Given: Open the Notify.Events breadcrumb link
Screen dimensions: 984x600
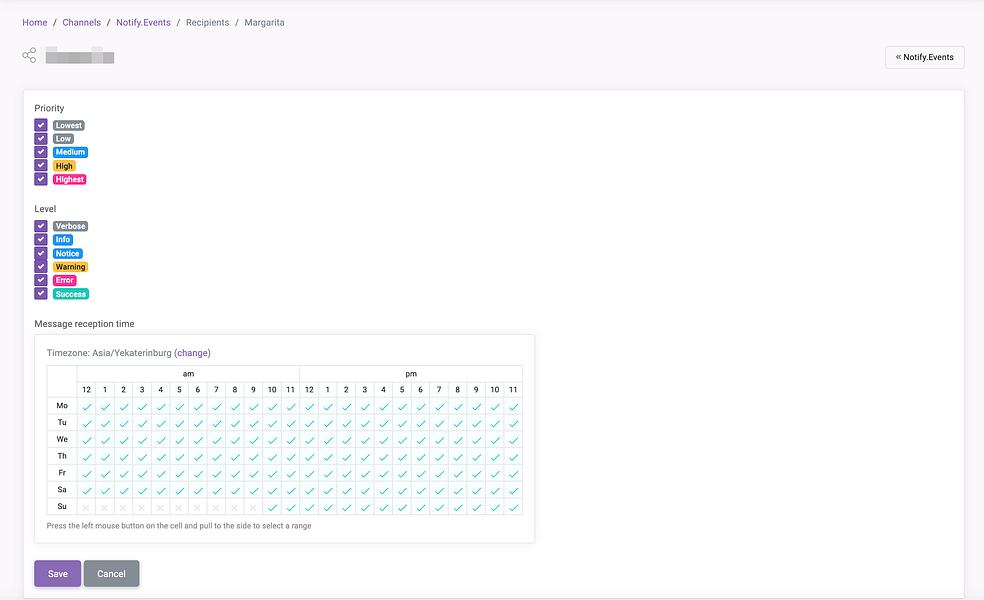Looking at the screenshot, I should pyautogui.click(x=143, y=22).
